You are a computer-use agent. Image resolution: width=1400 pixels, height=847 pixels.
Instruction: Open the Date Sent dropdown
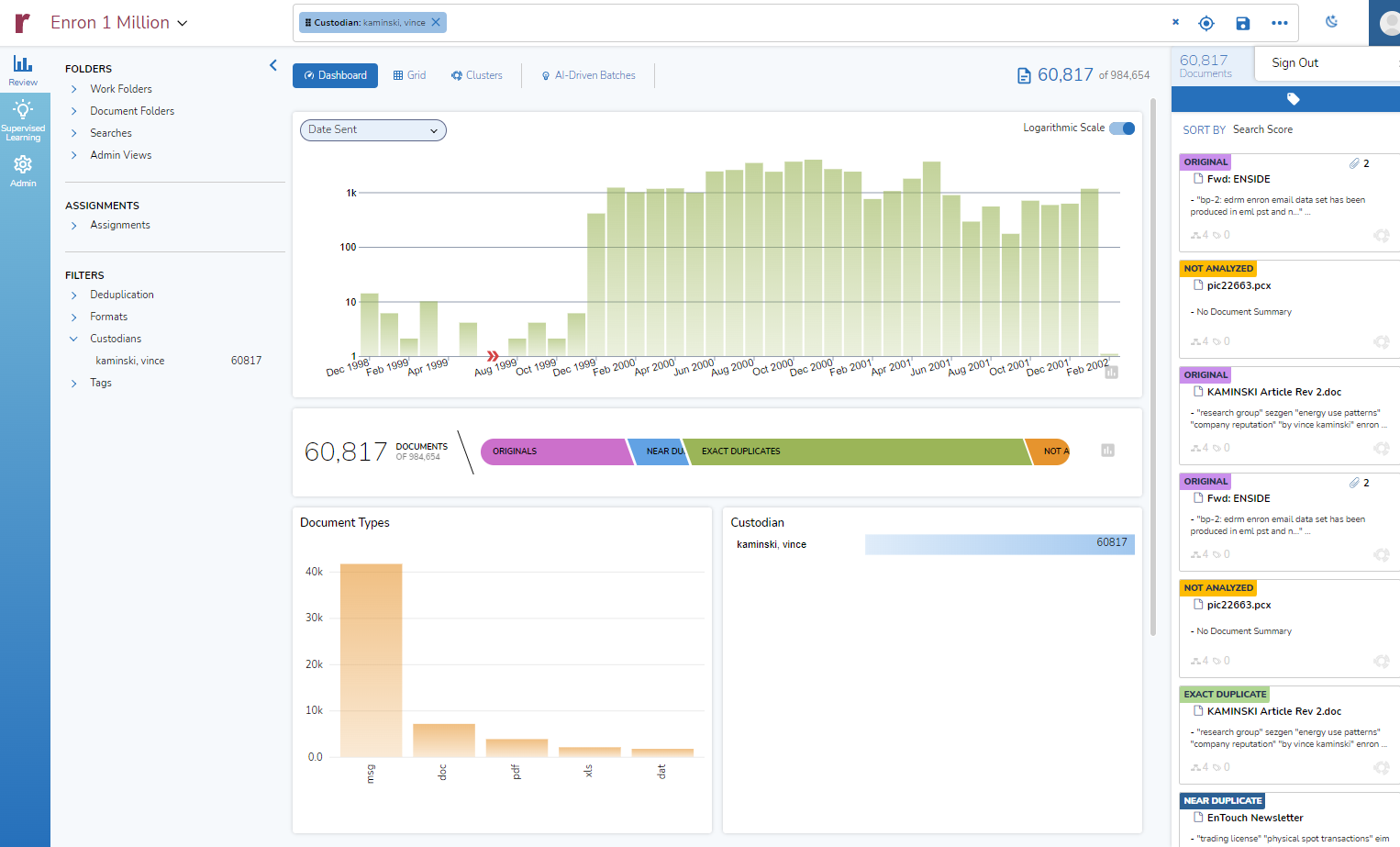click(x=373, y=130)
